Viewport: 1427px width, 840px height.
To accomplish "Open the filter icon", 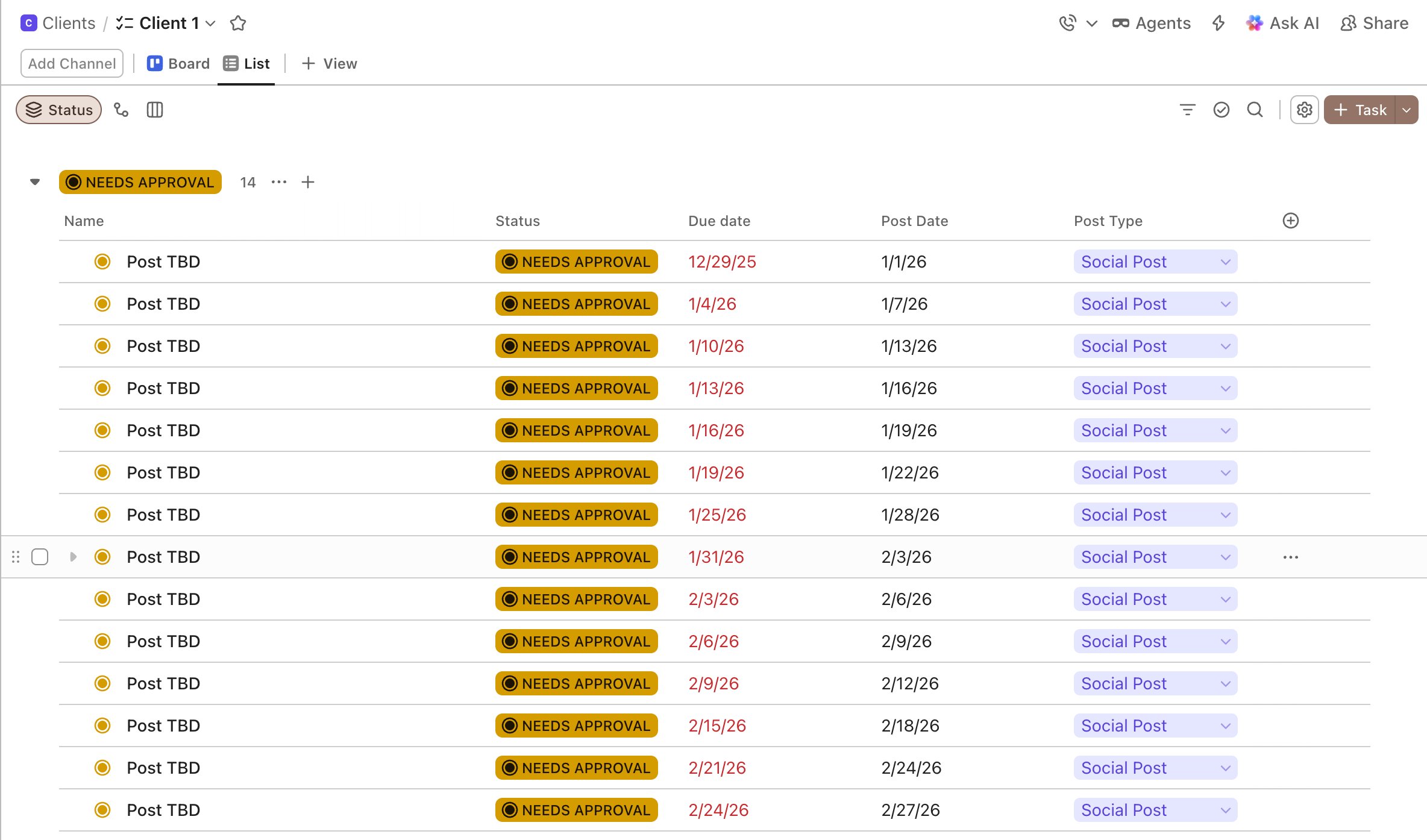I will click(x=1187, y=110).
